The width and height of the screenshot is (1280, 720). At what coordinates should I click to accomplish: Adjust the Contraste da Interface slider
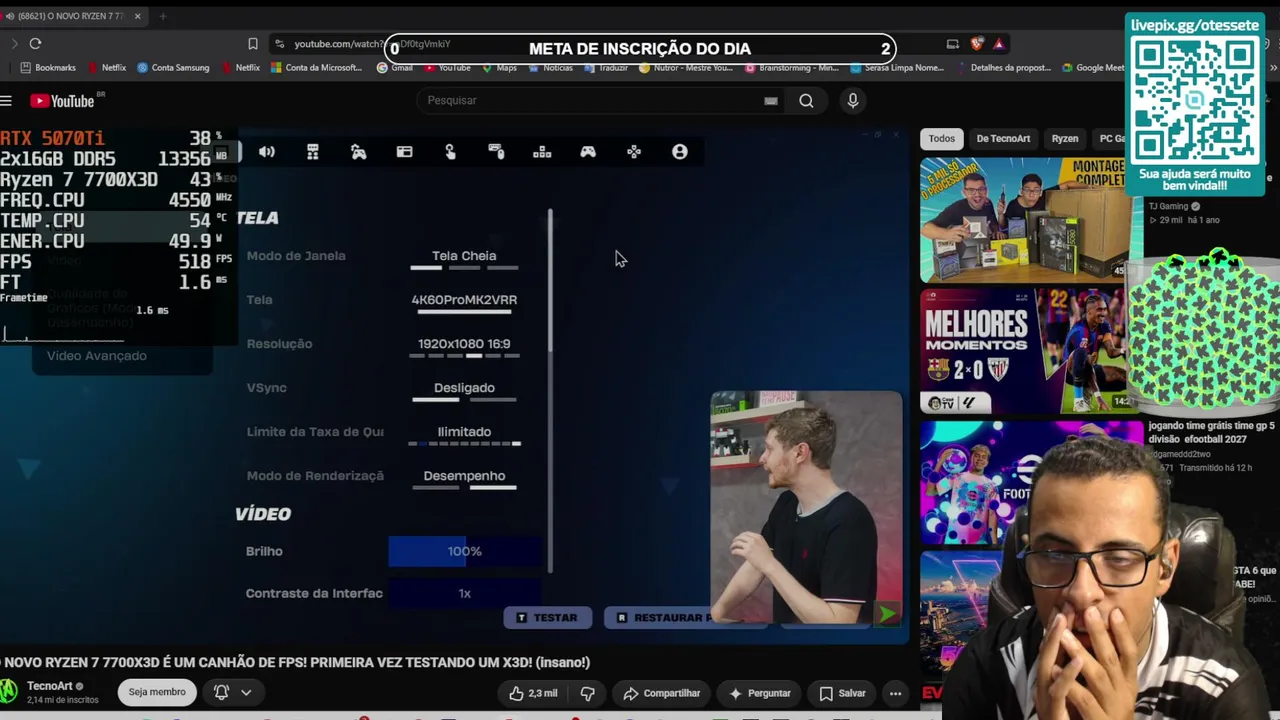coord(465,593)
